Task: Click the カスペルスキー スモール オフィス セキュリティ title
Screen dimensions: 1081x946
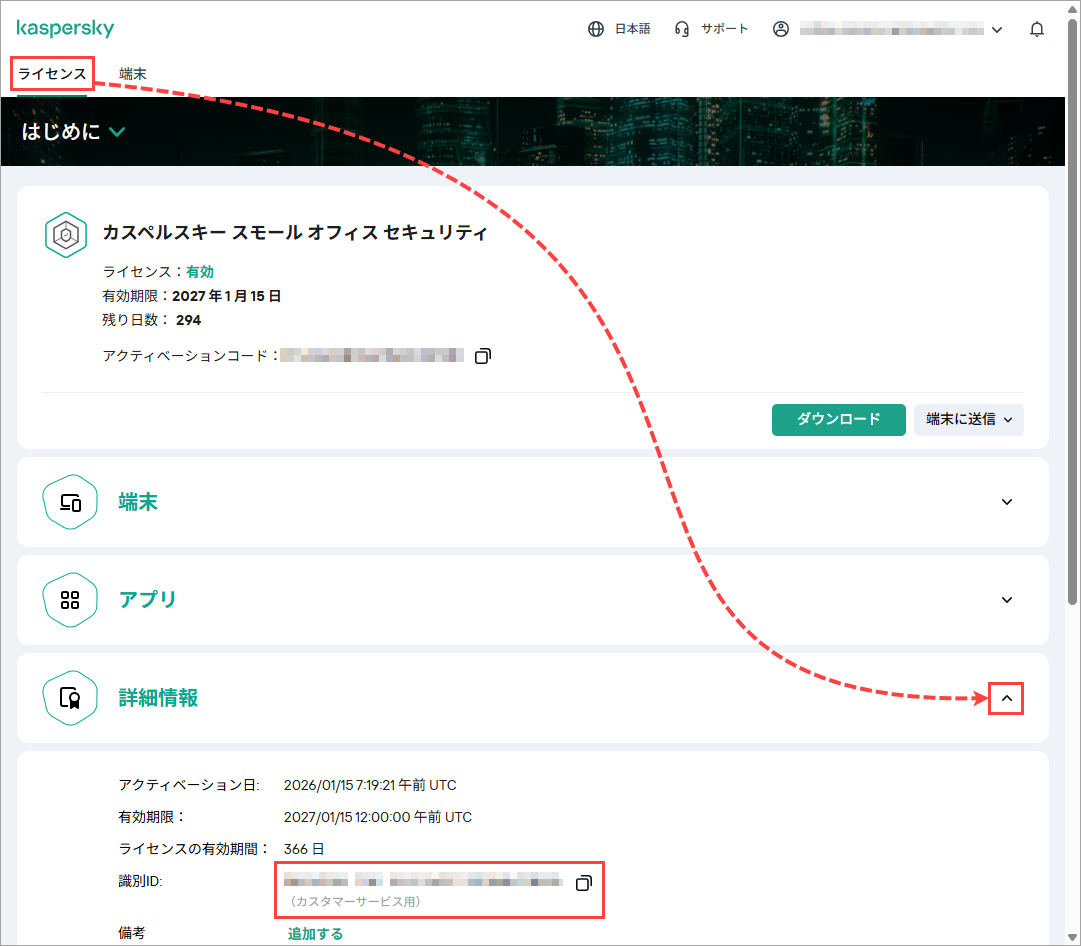Action: (295, 233)
